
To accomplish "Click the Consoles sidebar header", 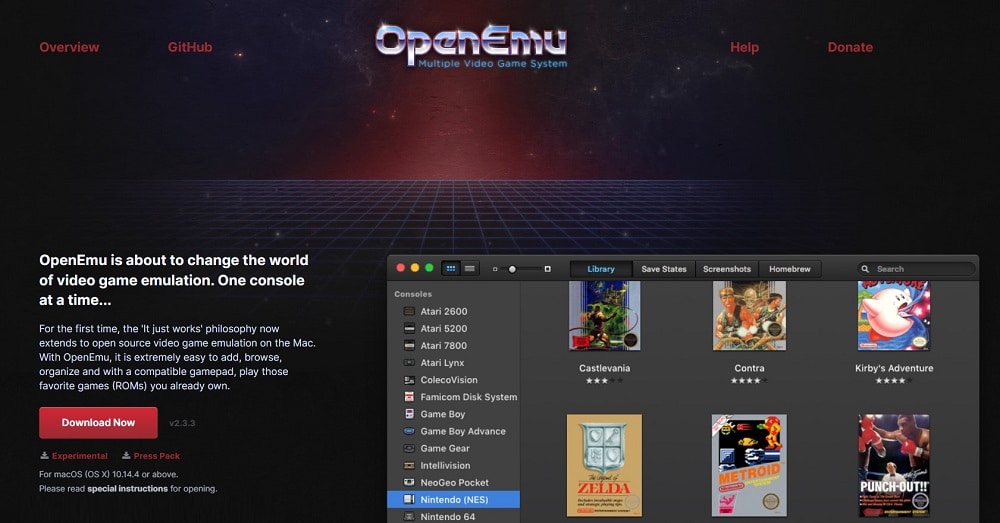I will [x=413, y=294].
